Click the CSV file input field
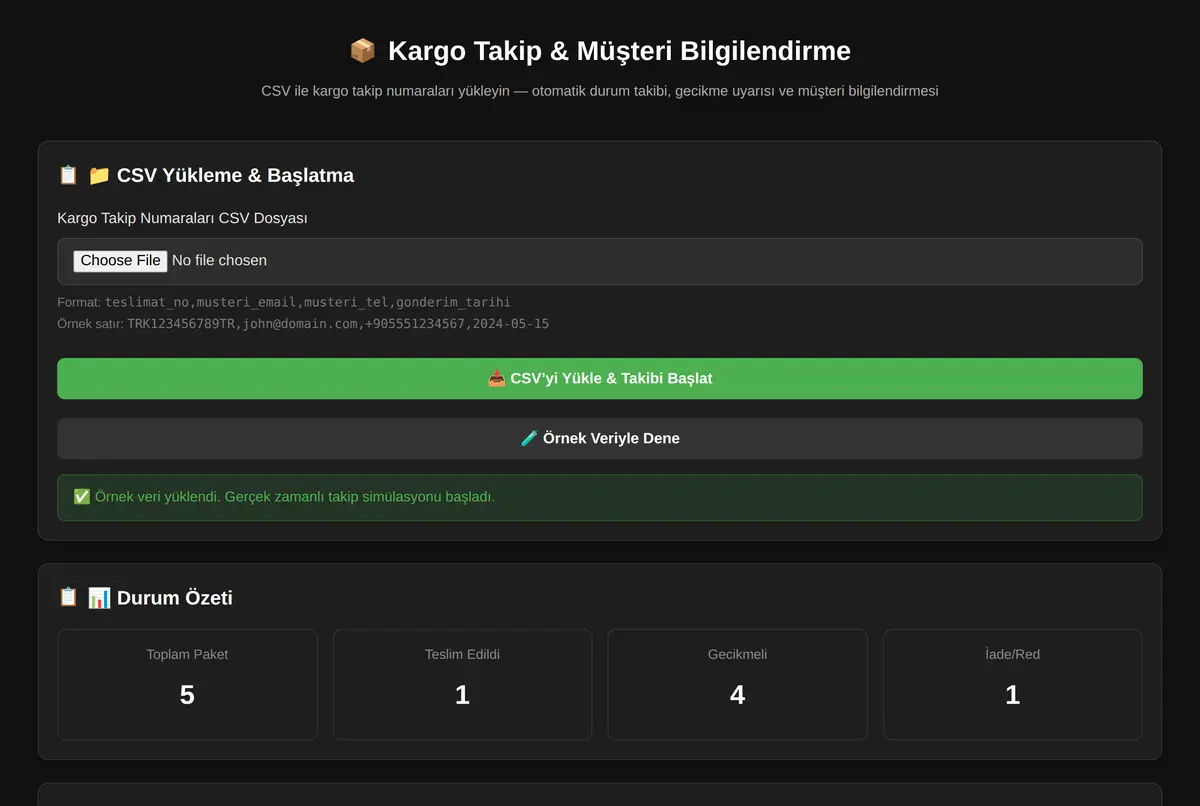This screenshot has height=806, width=1200. click(600, 261)
